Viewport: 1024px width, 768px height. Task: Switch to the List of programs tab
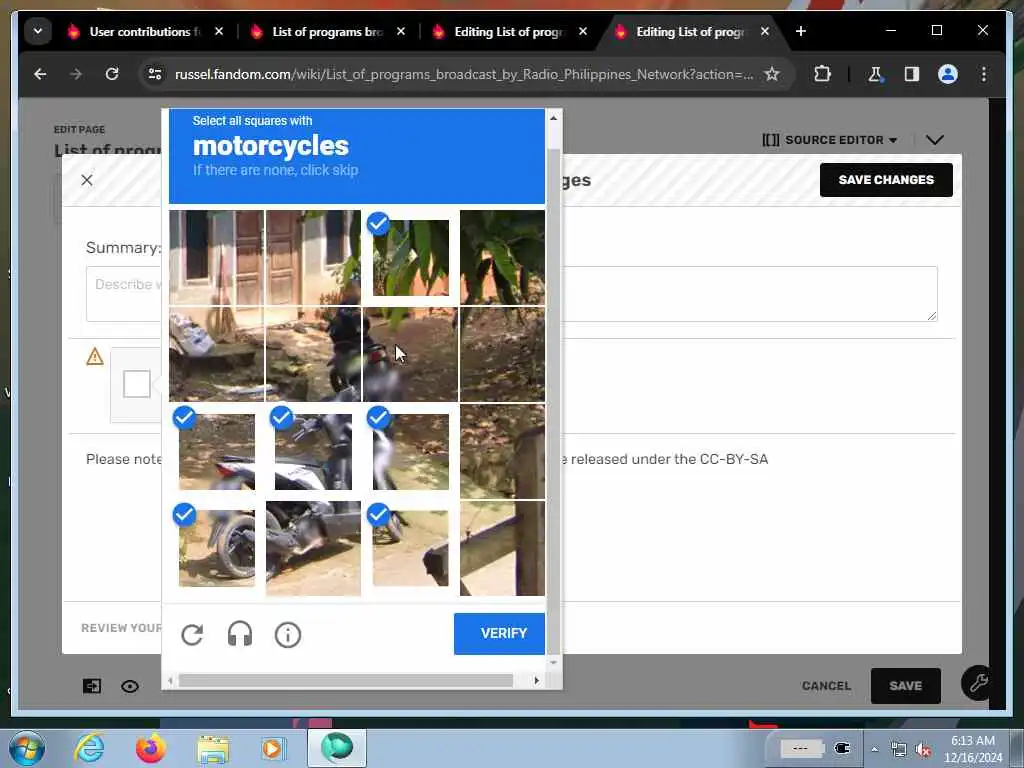(x=327, y=31)
